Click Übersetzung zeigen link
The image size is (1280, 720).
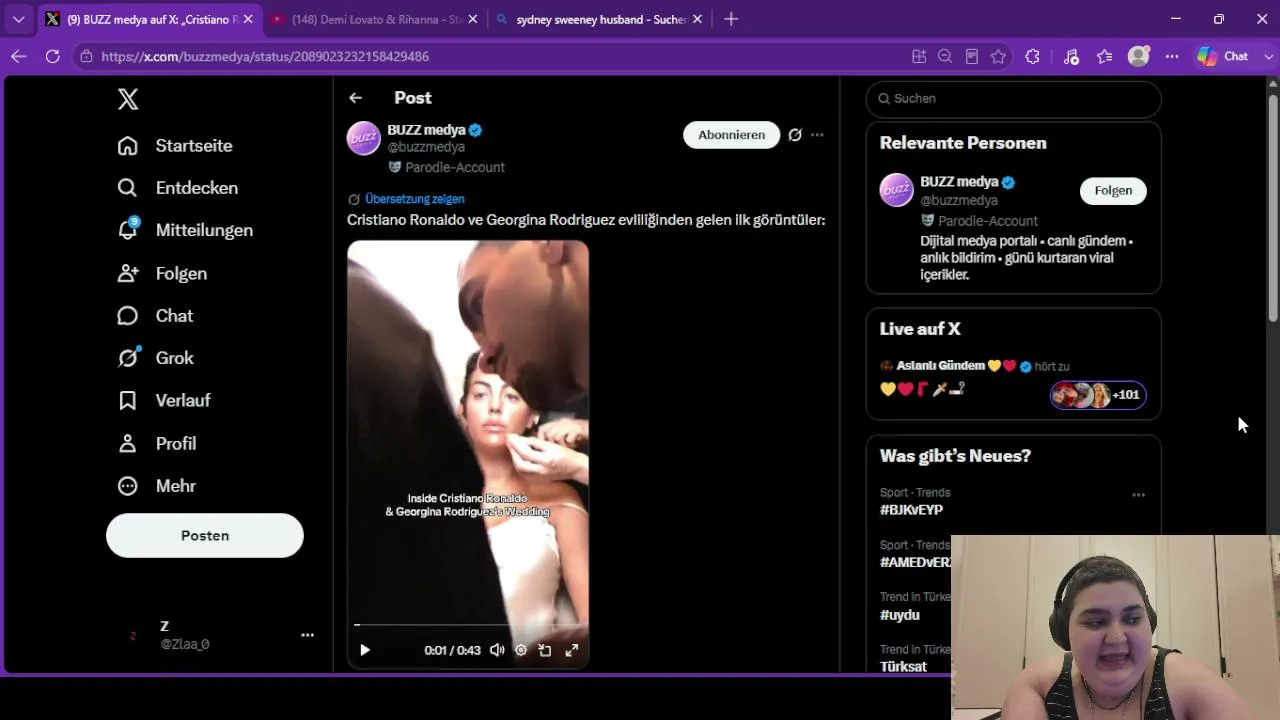click(x=414, y=199)
